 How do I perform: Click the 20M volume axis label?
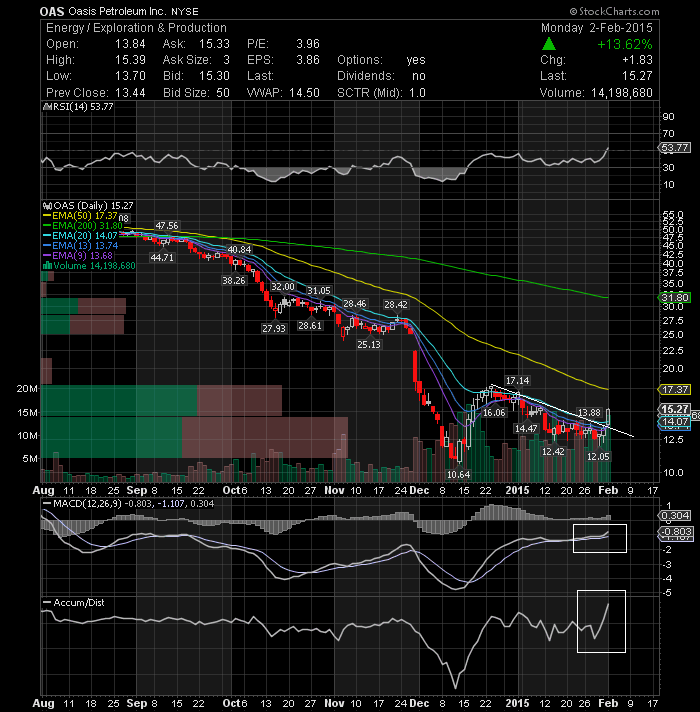pos(27,389)
